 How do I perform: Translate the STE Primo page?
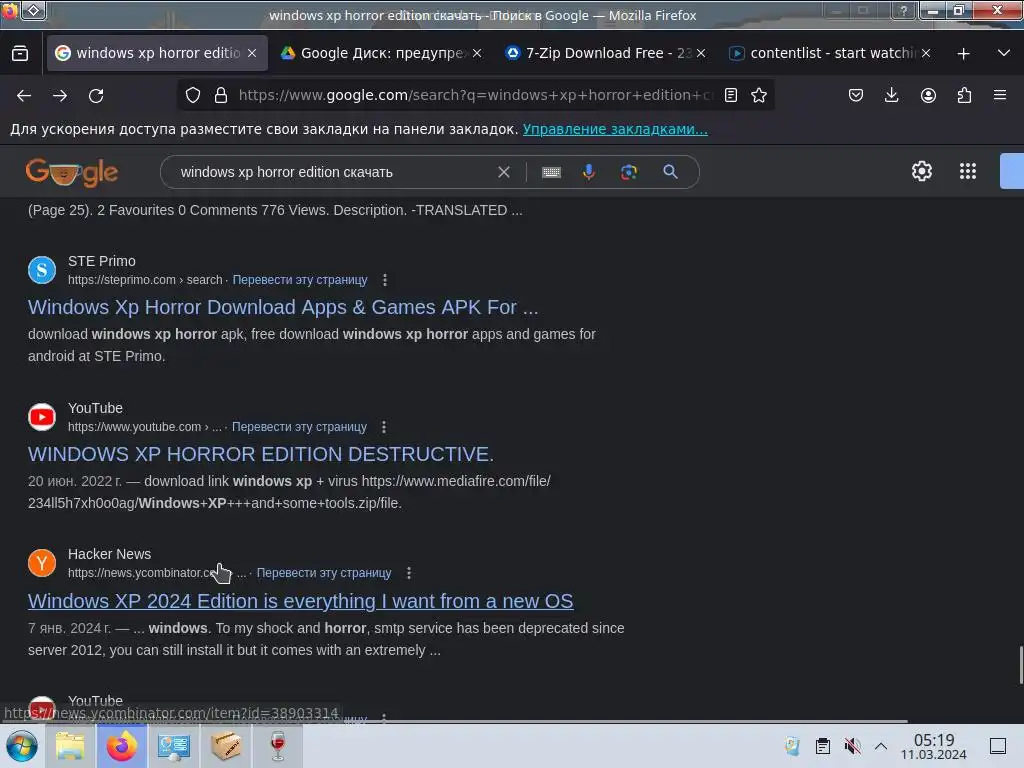[300, 280]
